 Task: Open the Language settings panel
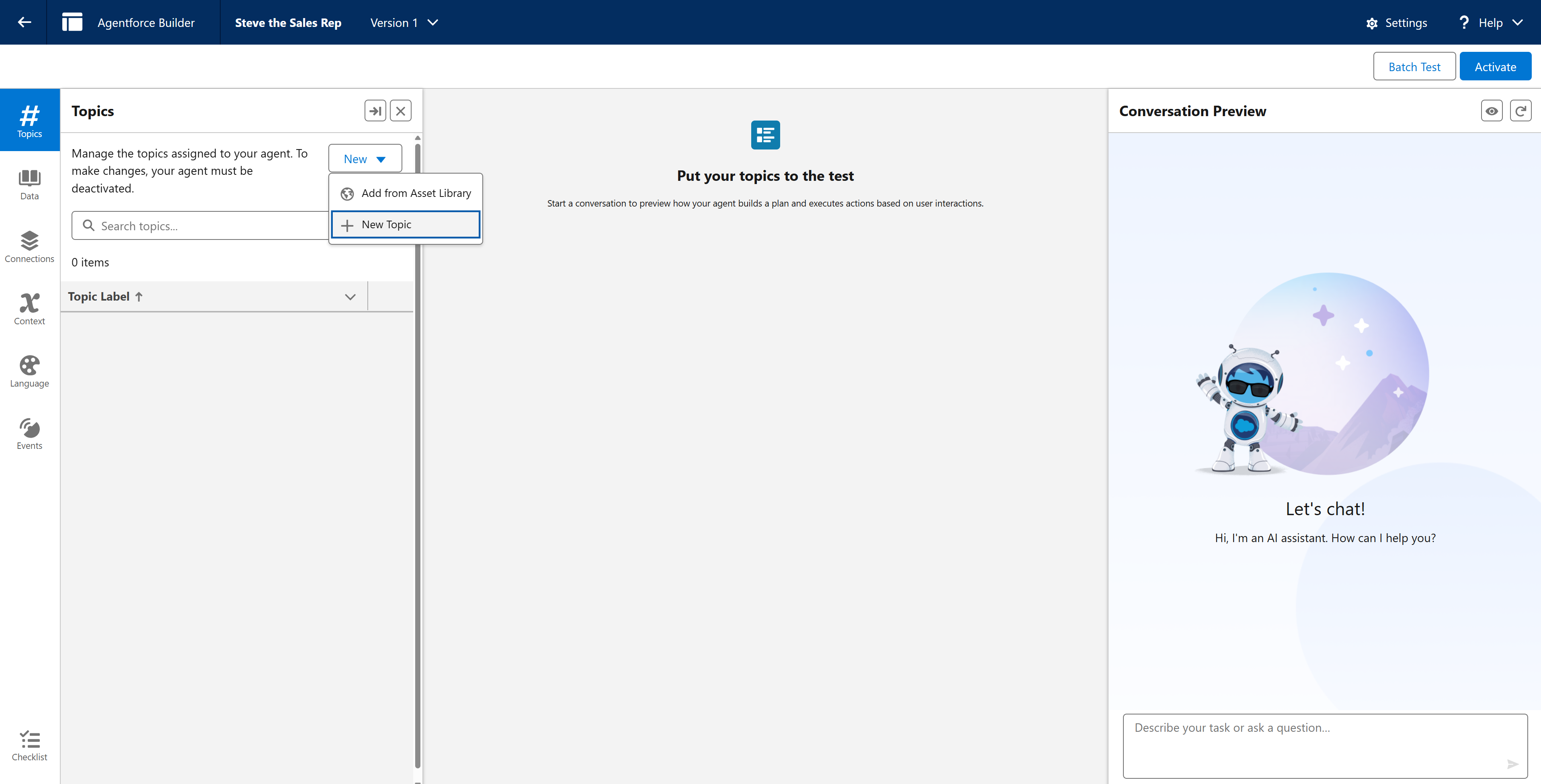coord(29,371)
